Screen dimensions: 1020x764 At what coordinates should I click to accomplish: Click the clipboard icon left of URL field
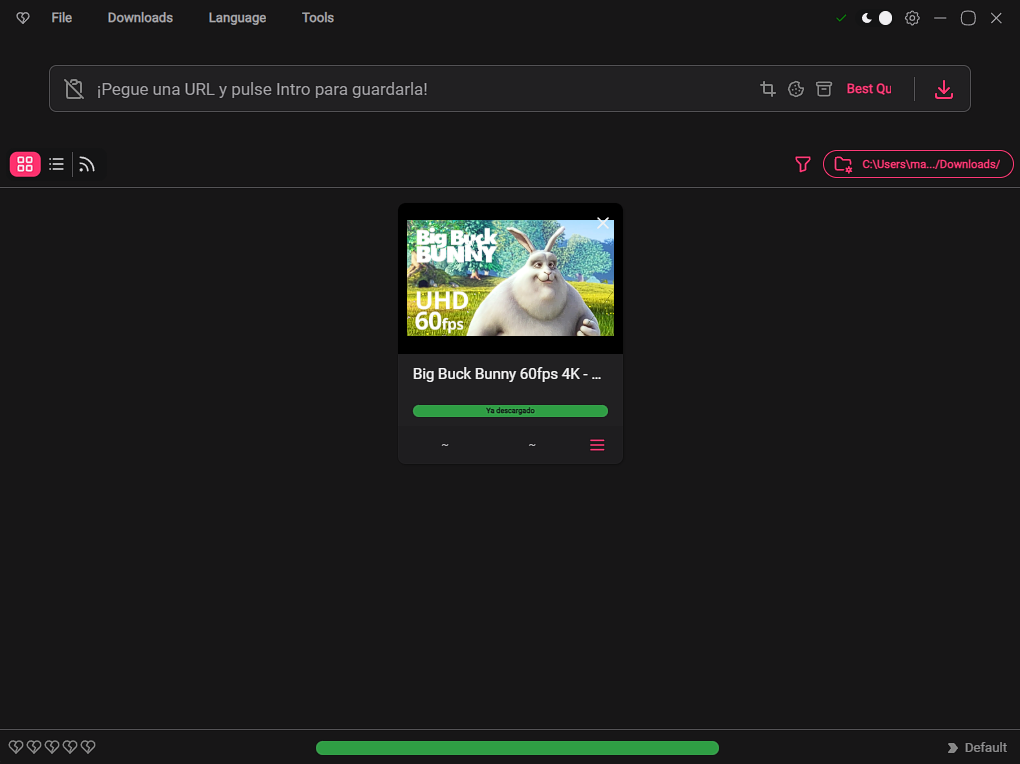pos(74,89)
